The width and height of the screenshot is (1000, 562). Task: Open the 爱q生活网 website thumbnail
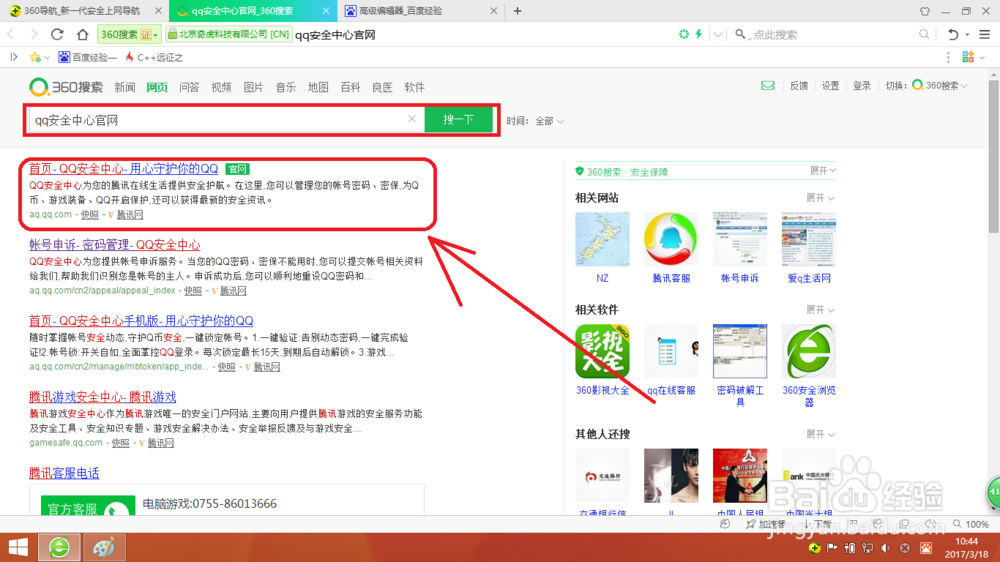click(809, 239)
